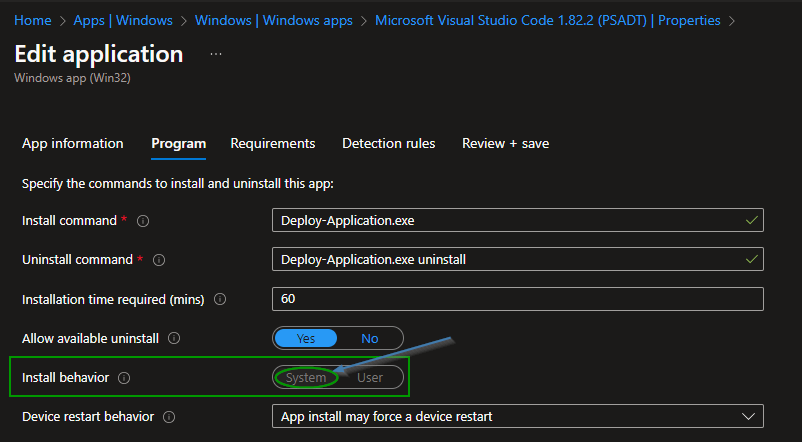The width and height of the screenshot is (802, 442).
Task: Switch to the App information tab
Action: 73,143
